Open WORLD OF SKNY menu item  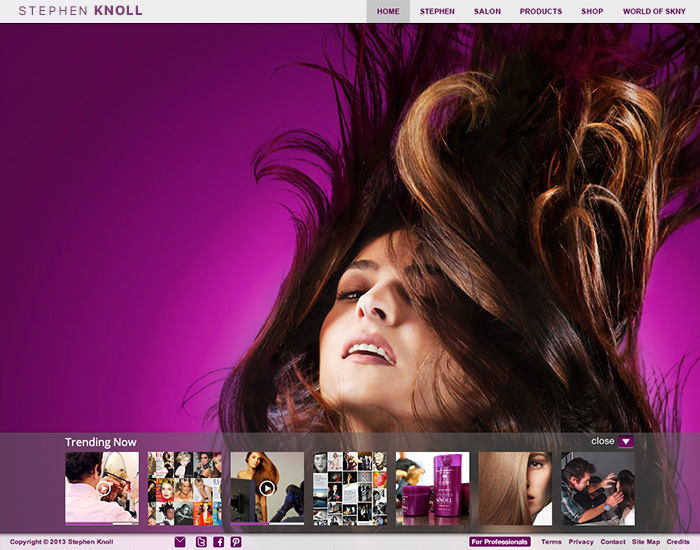point(654,11)
